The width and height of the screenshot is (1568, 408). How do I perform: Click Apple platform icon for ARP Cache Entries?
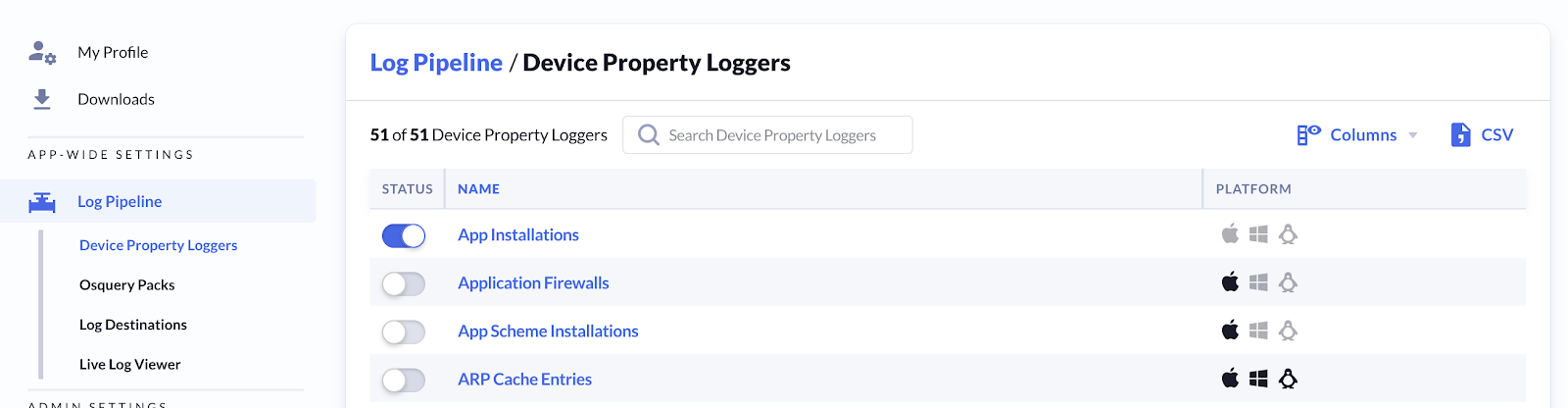click(x=1230, y=379)
